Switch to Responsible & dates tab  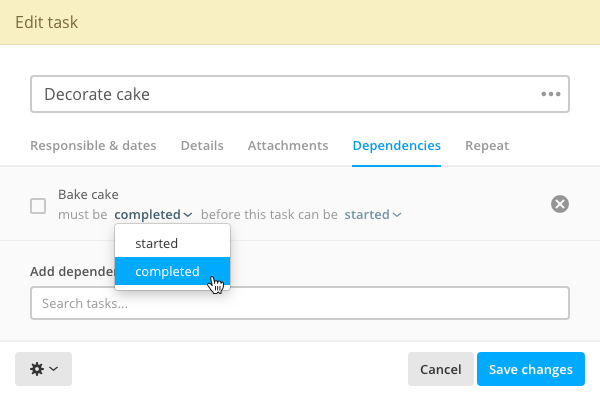(93, 146)
